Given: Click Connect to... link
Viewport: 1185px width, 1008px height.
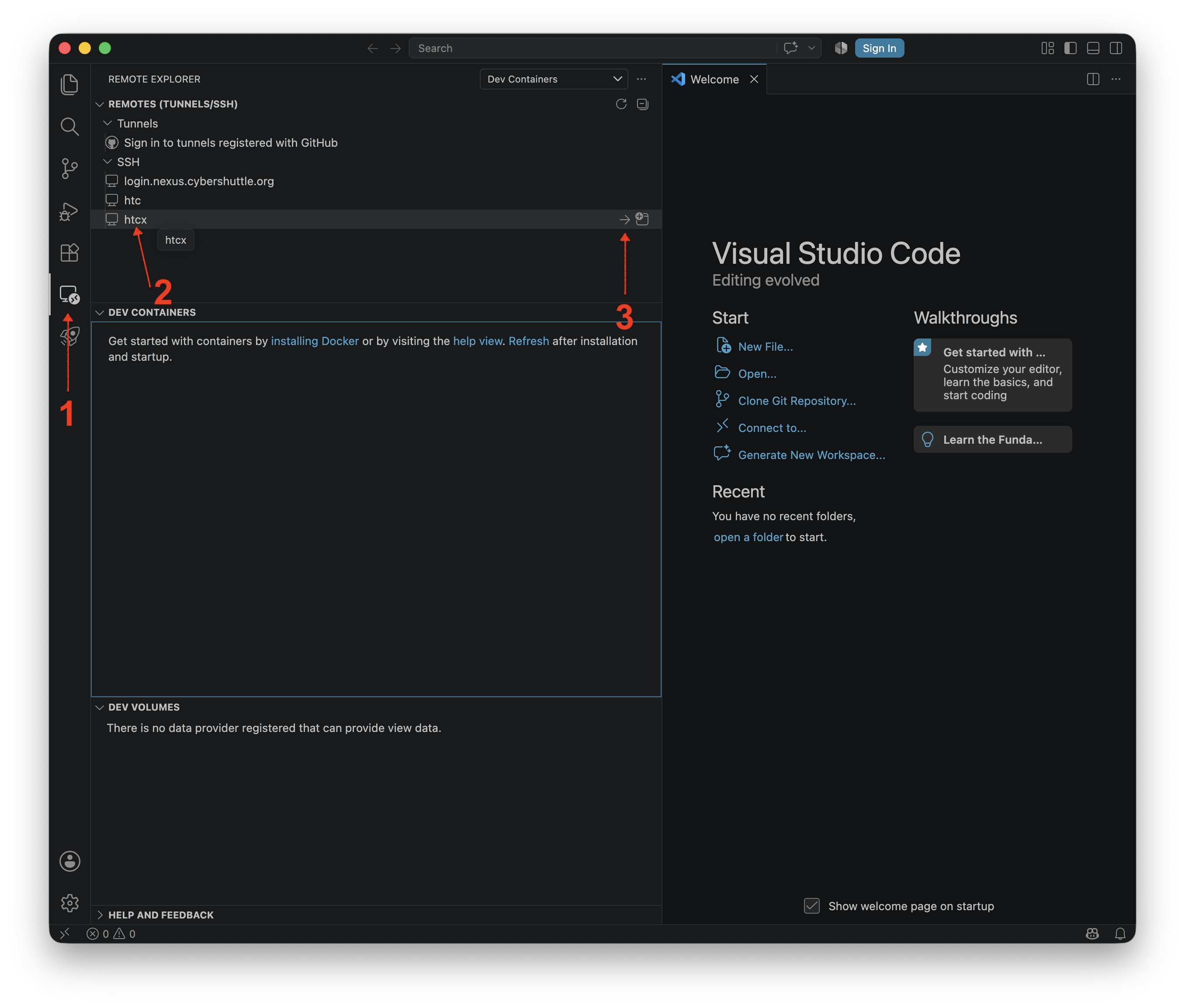Looking at the screenshot, I should tap(772, 428).
